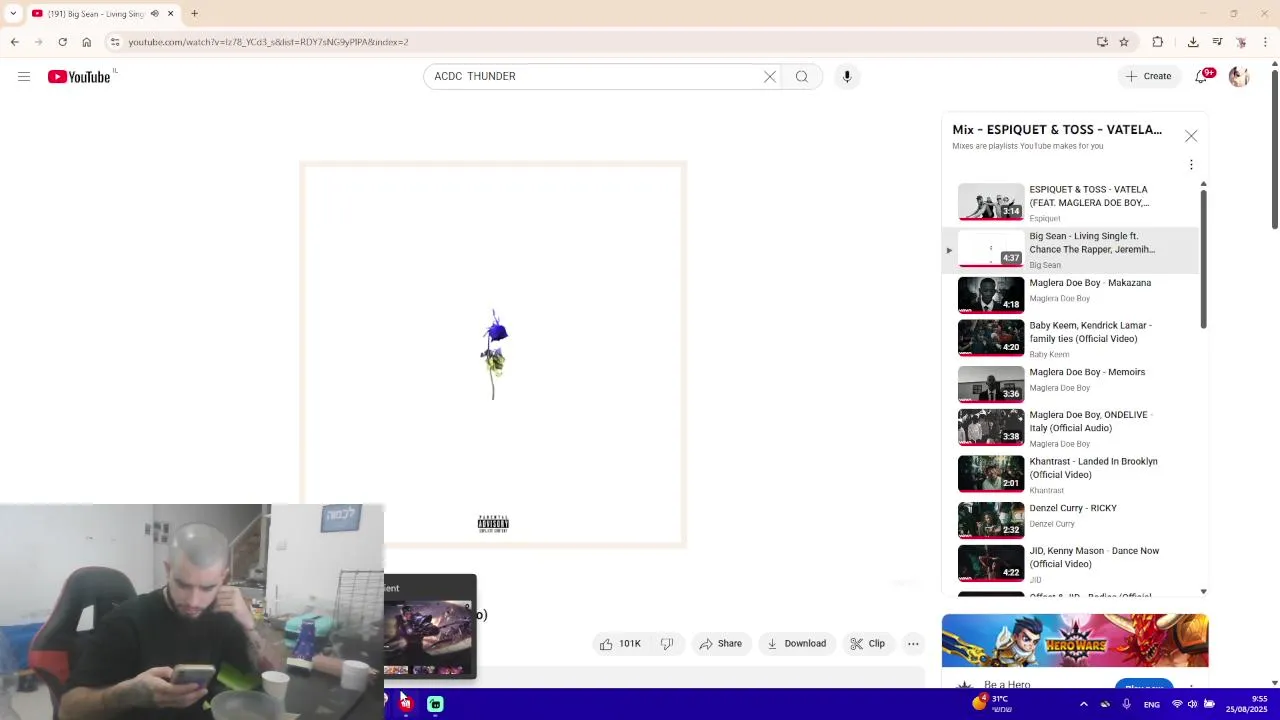1280x720 pixels.
Task: Play Denzel Curry - RICKY
Action: pos(1070,519)
